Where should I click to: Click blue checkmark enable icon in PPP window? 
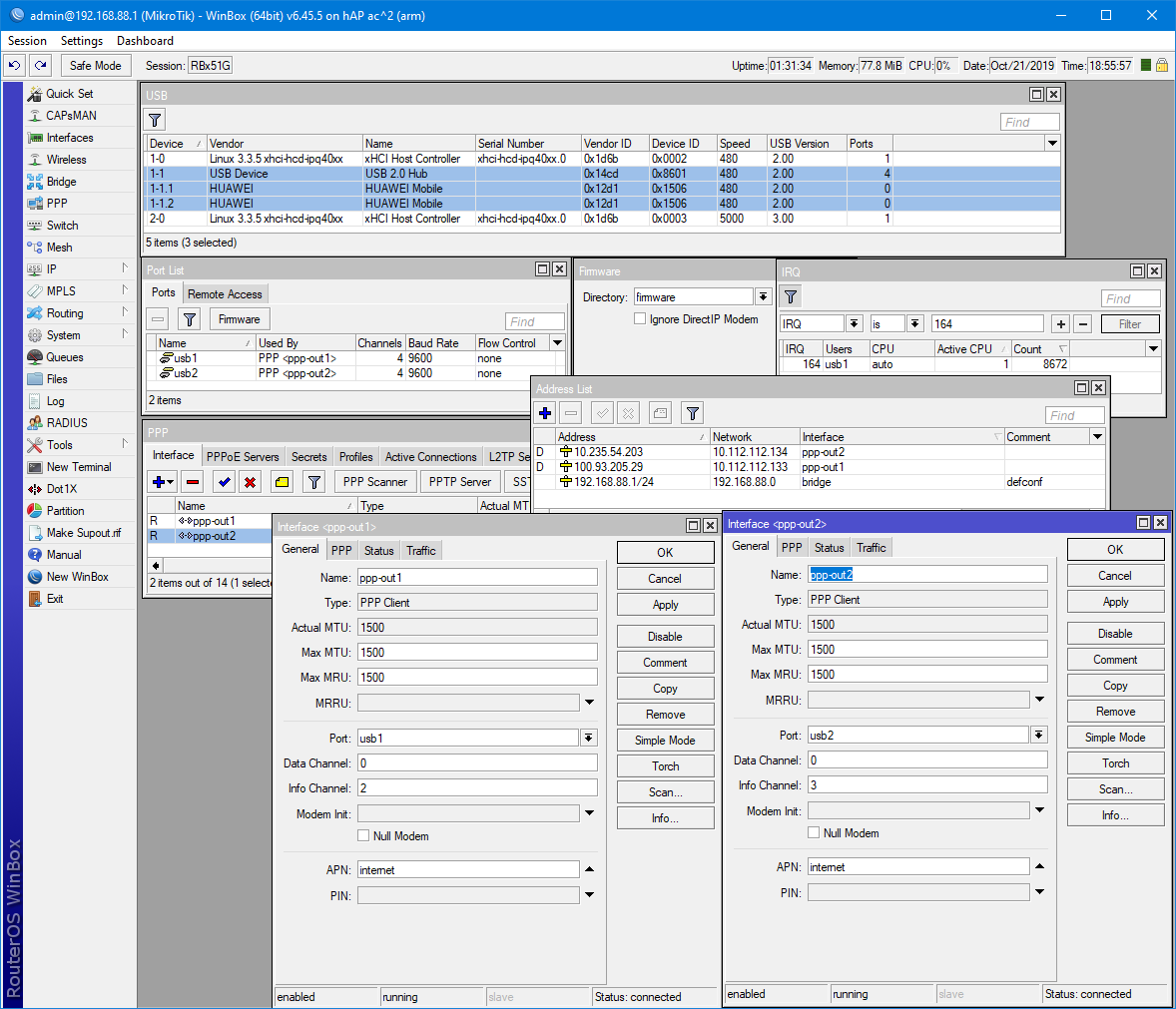pyautogui.click(x=225, y=482)
